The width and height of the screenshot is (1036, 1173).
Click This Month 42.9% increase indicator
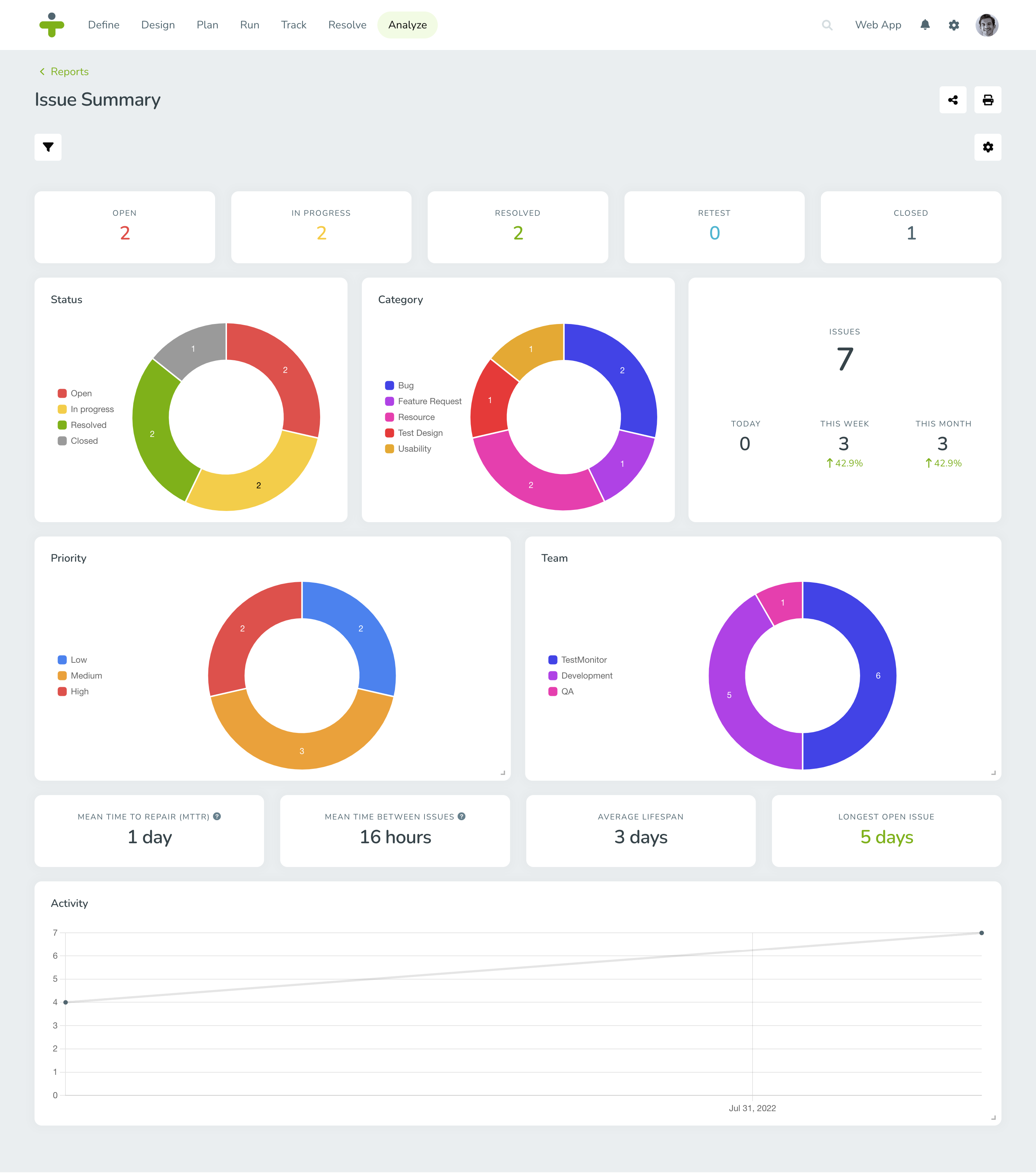click(943, 463)
